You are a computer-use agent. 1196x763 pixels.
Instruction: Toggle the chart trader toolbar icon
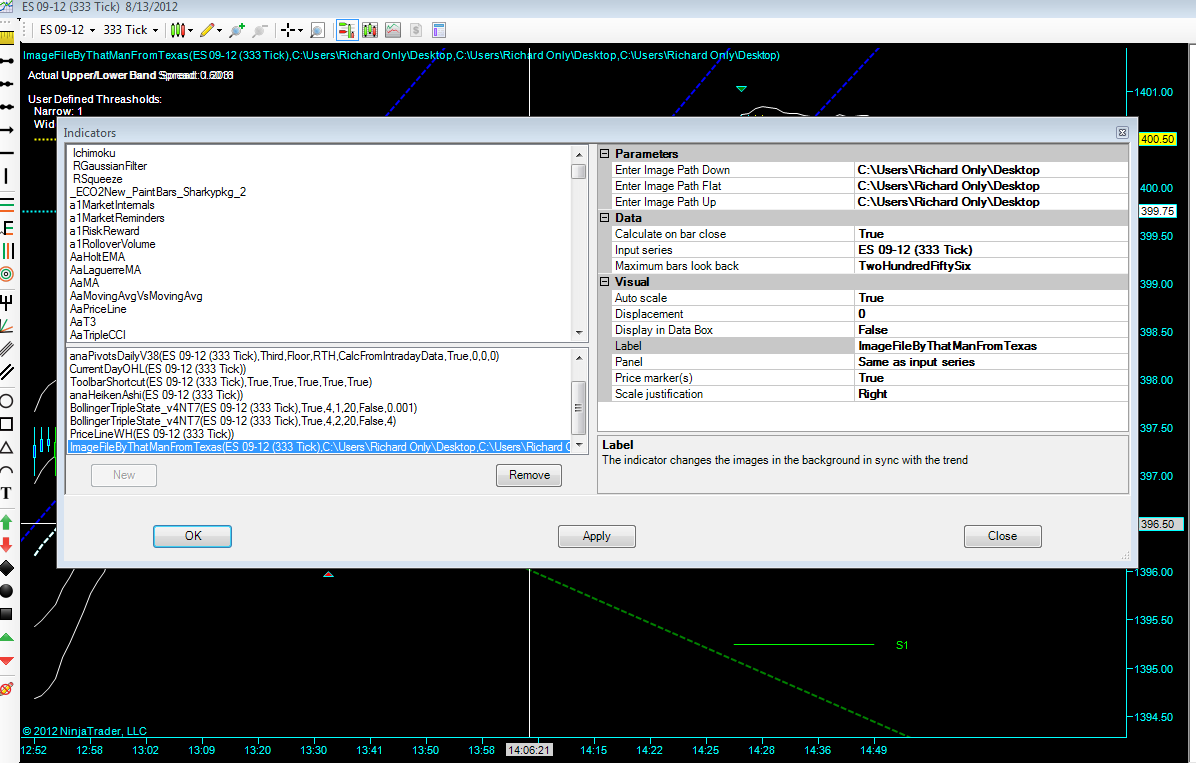[x=346, y=31]
